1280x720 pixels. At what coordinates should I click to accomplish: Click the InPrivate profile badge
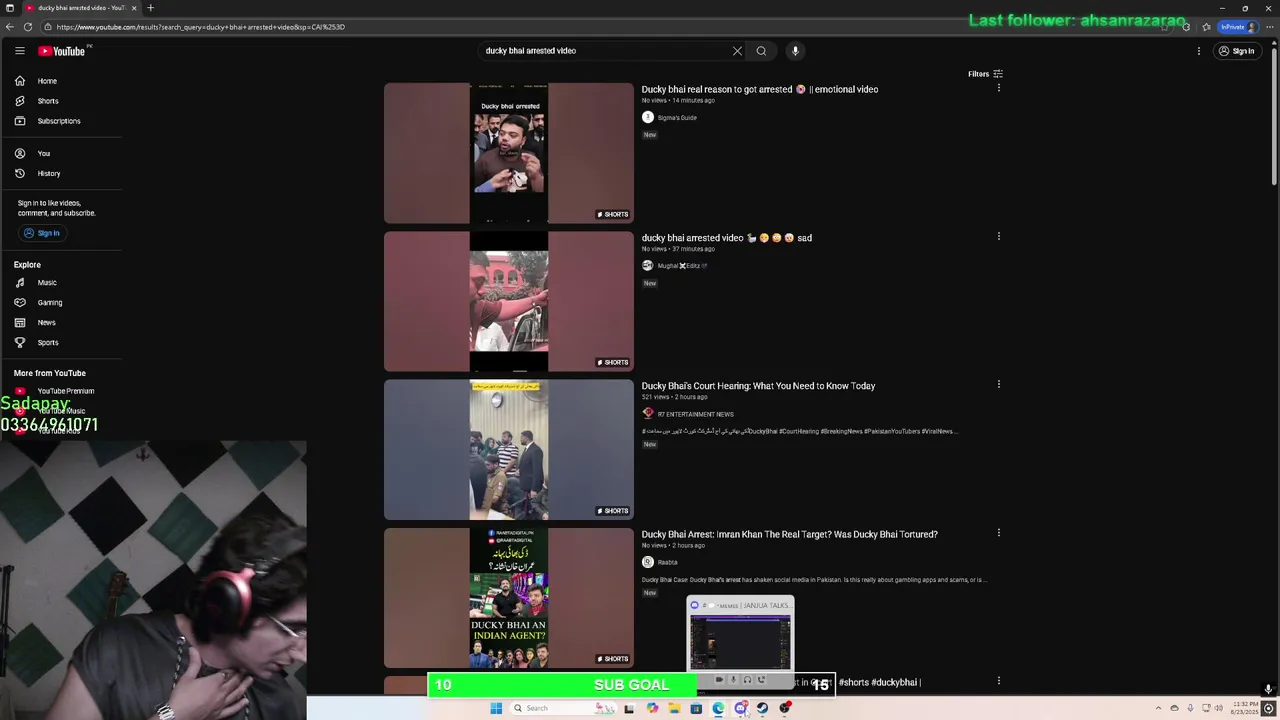(1238, 27)
